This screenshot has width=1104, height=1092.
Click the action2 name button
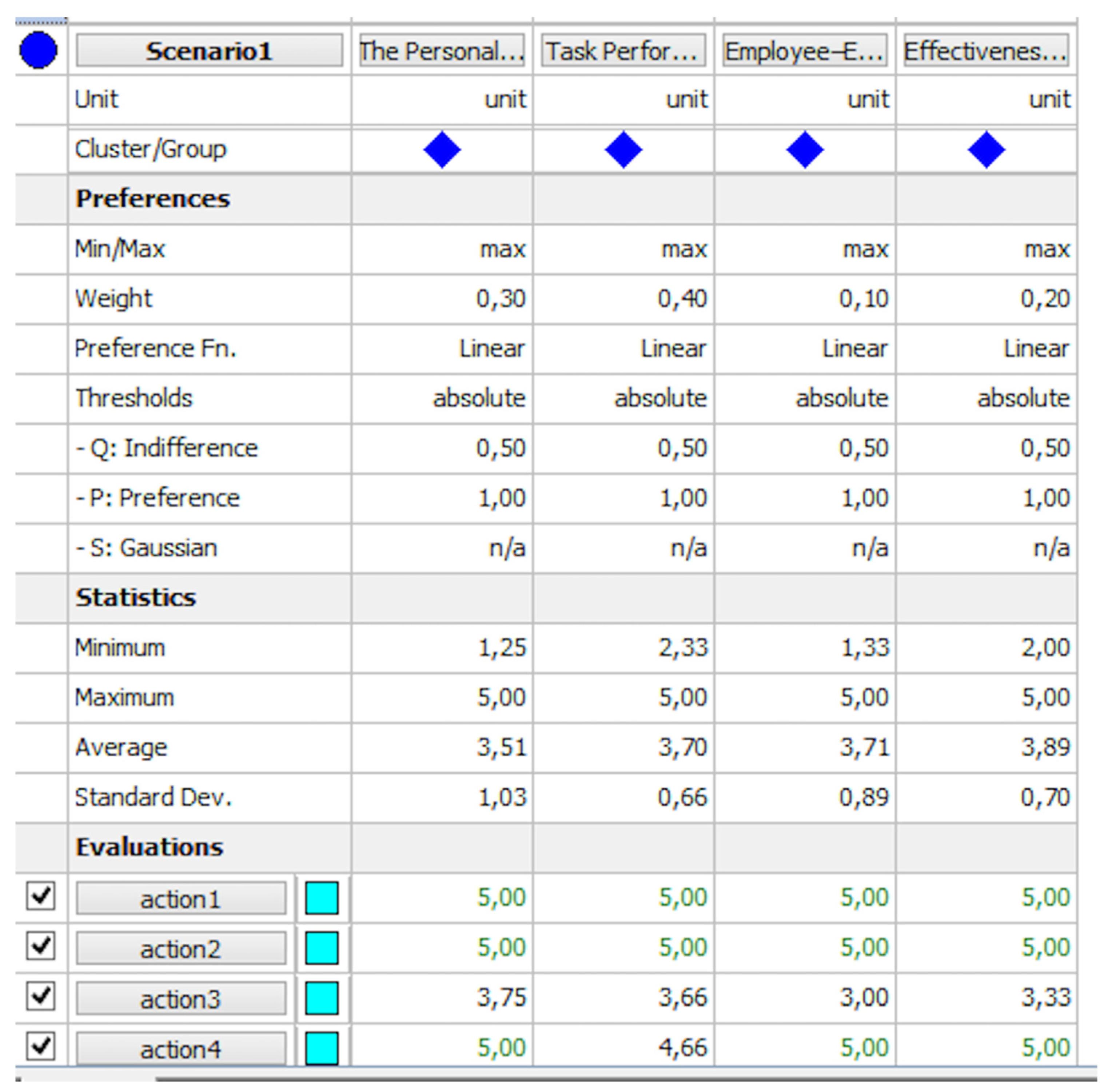180,949
